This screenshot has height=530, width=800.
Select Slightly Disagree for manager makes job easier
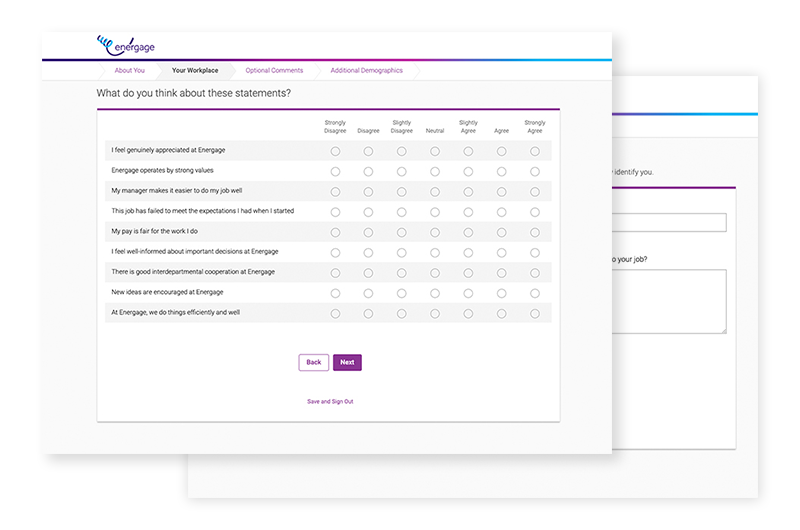pyautogui.click(x=402, y=192)
